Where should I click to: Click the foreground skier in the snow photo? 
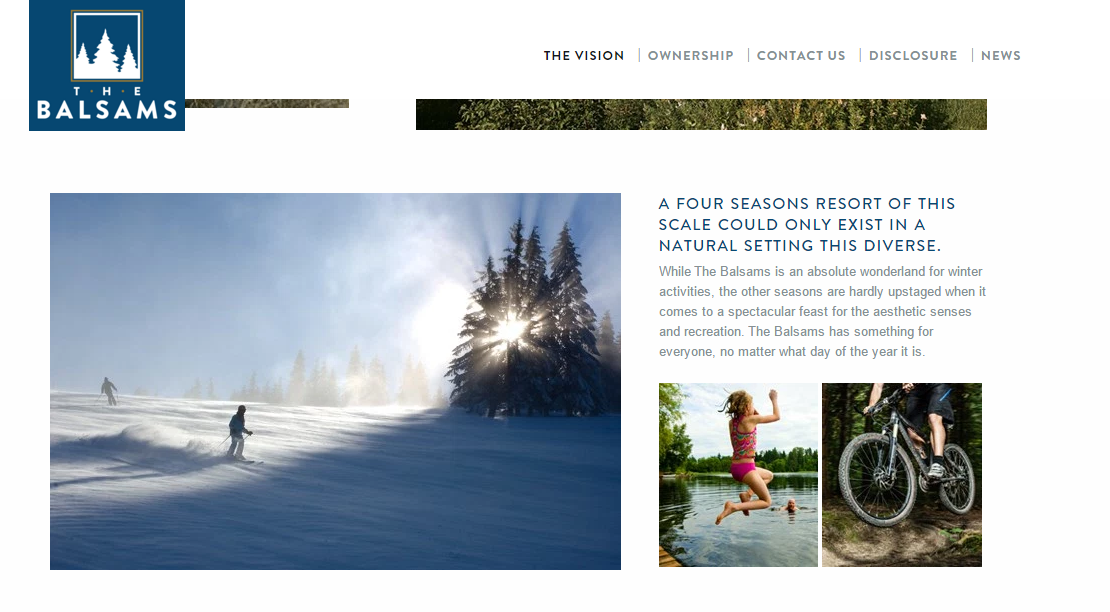(239, 433)
